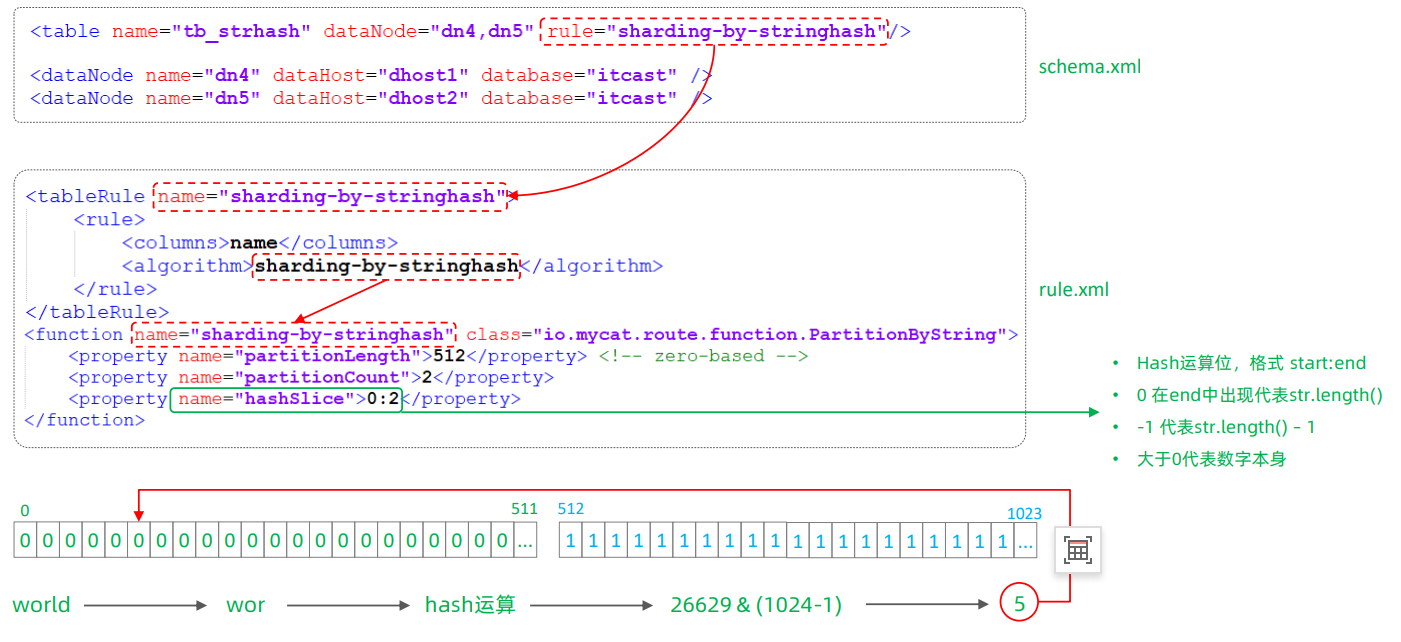Click the first cell of the ones array
This screenshot has height=642, width=1401.
coord(571,541)
